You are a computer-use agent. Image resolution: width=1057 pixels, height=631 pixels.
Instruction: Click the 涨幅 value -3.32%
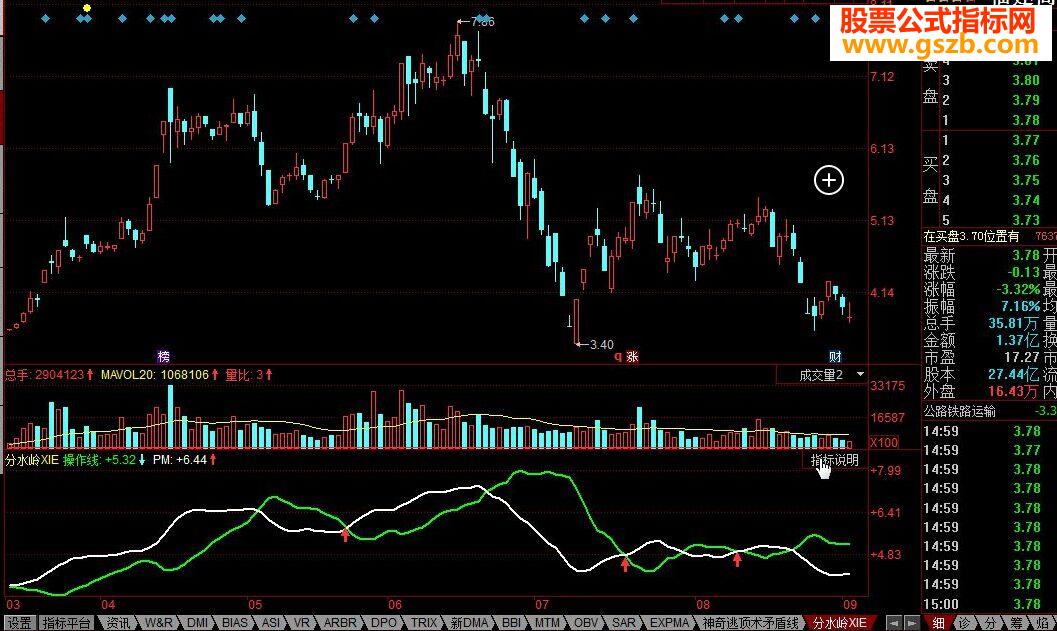(x=1018, y=289)
